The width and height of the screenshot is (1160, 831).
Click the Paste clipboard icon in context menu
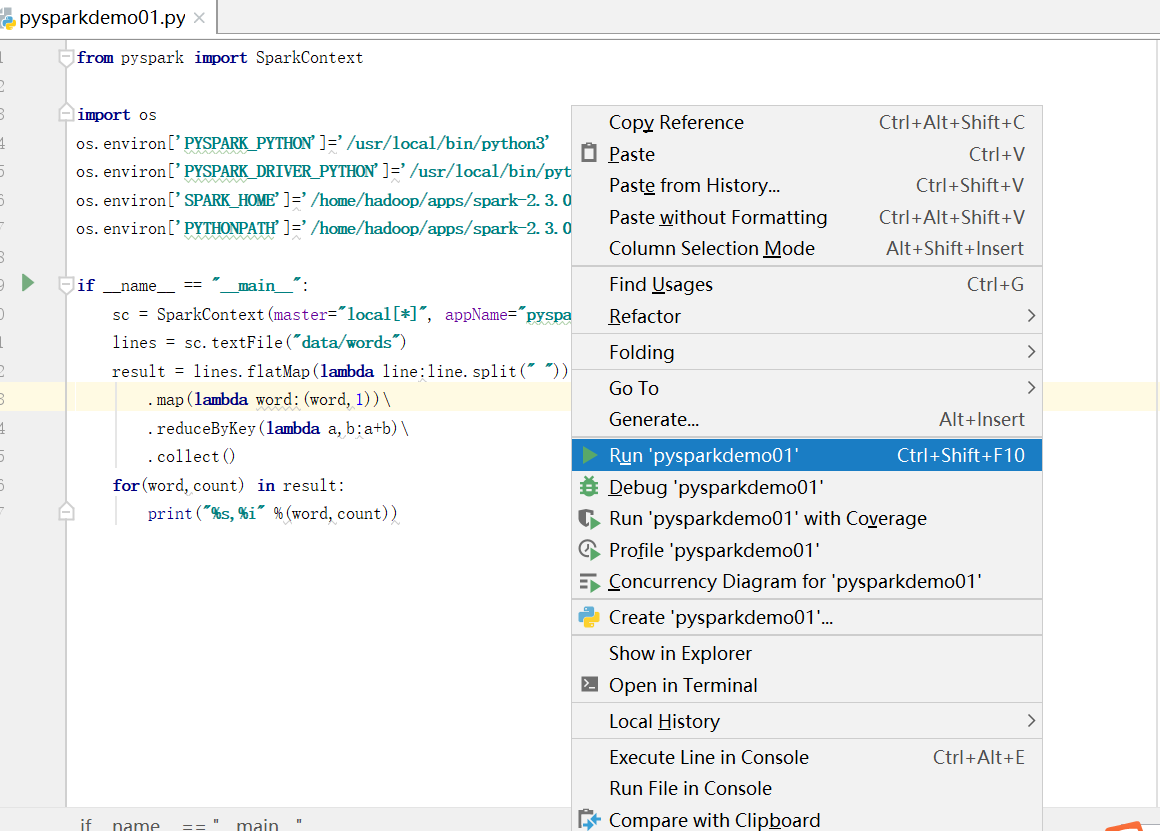[589, 153]
